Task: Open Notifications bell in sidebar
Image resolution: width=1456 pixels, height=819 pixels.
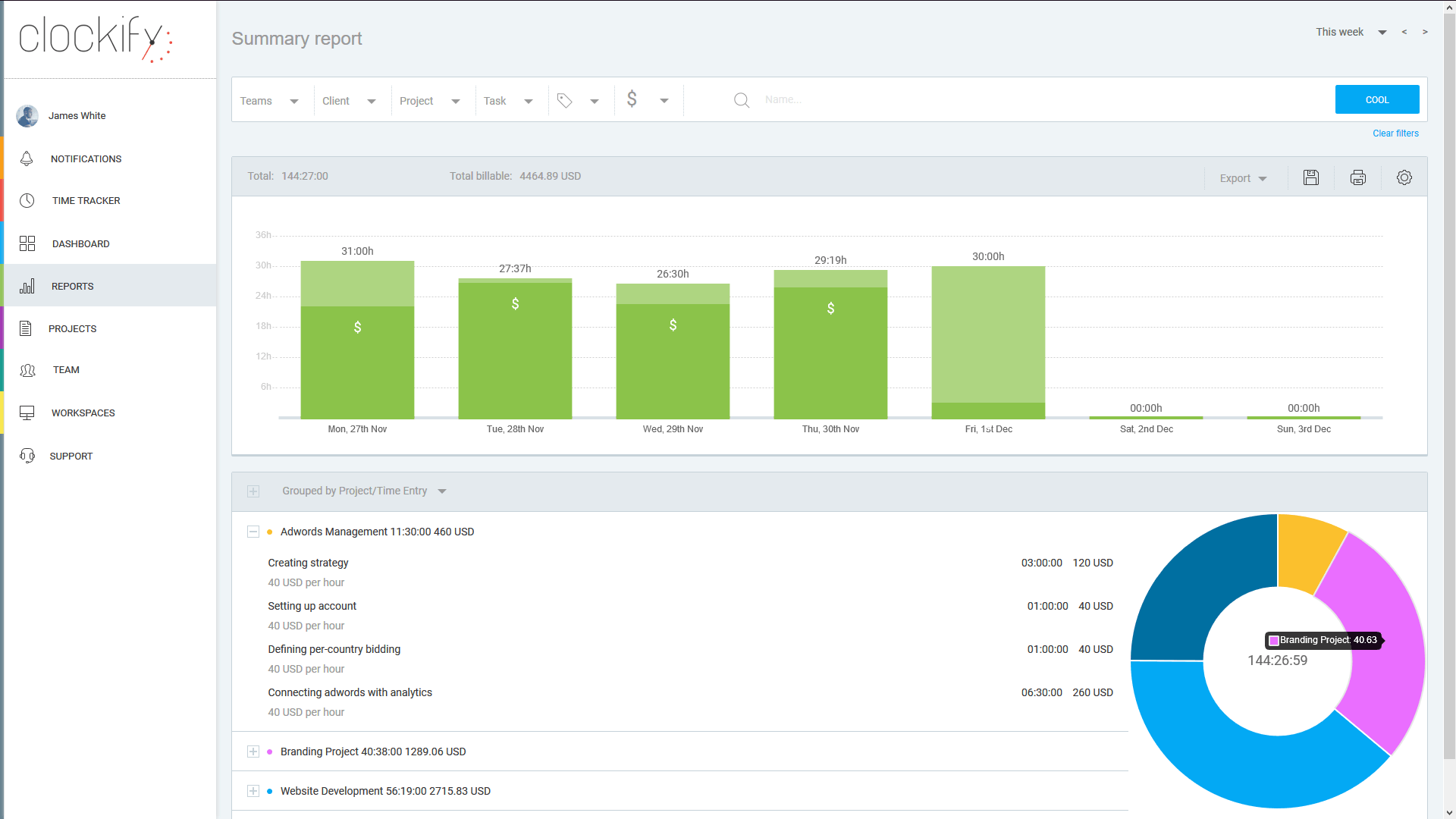Action: coord(27,158)
